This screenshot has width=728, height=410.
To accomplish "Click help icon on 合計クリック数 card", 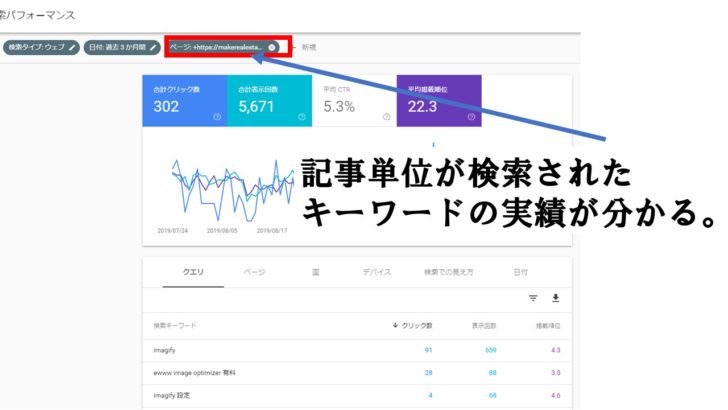I will tap(217, 116).
